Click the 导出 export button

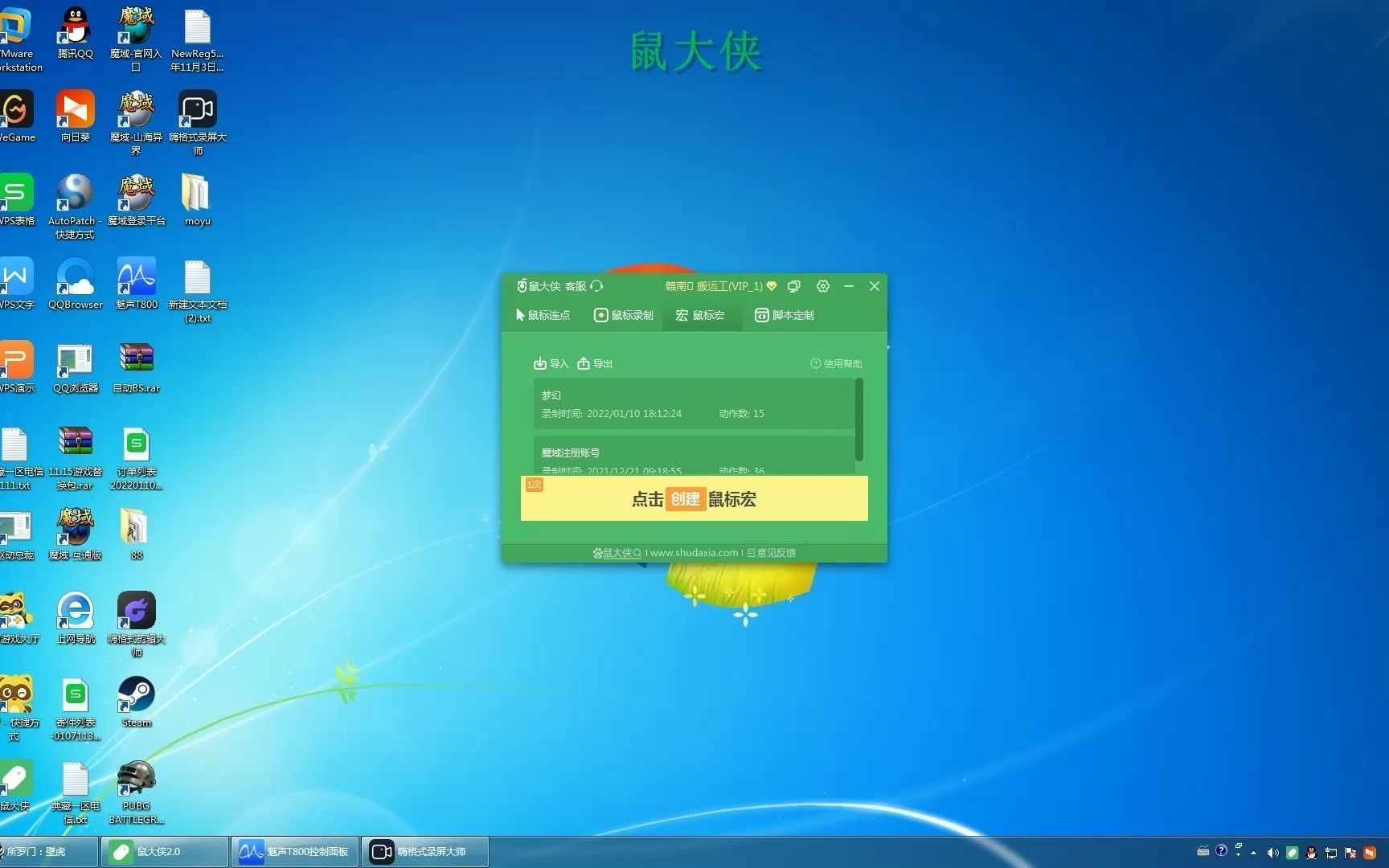595,364
